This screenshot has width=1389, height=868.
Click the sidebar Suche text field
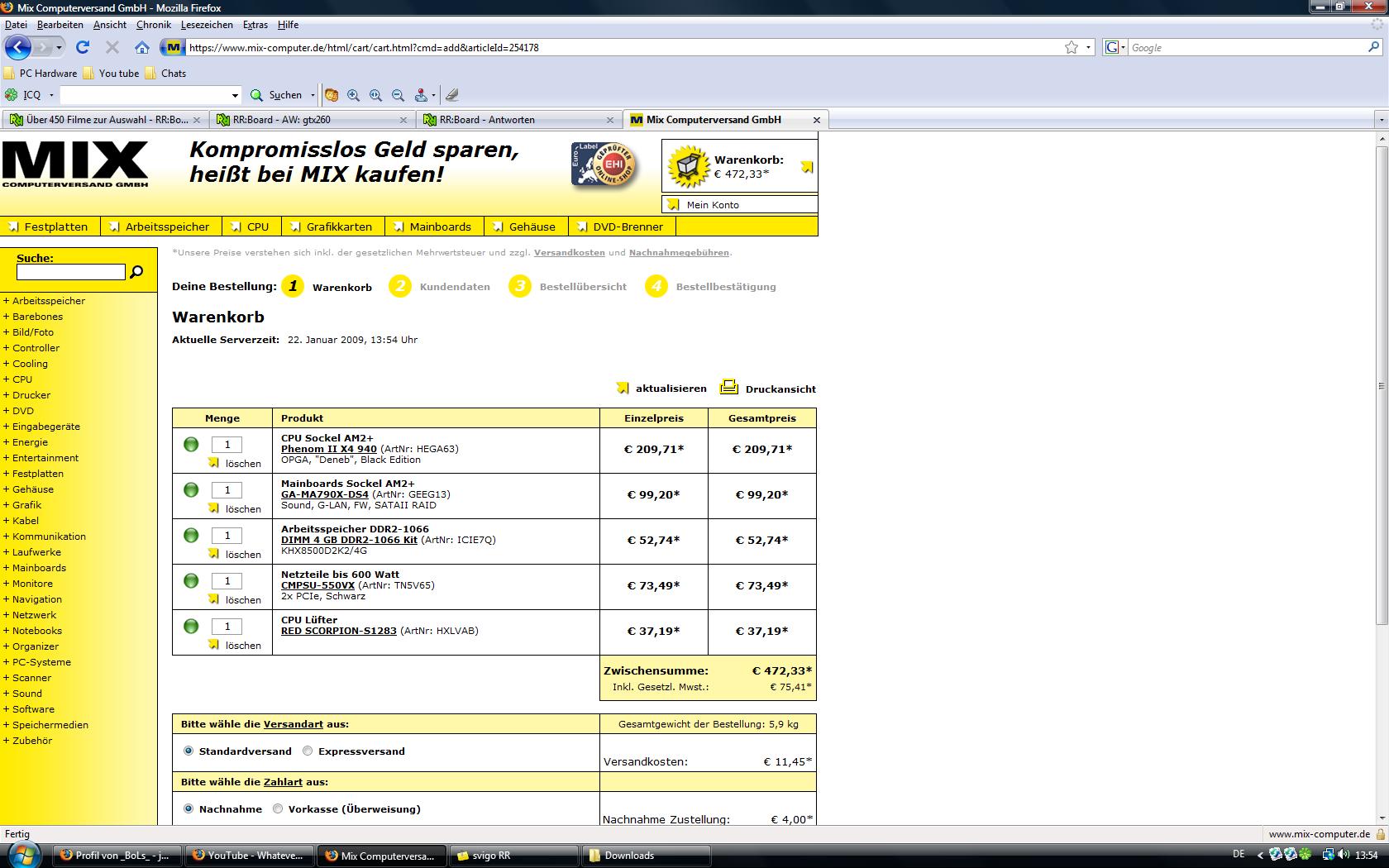[71, 272]
